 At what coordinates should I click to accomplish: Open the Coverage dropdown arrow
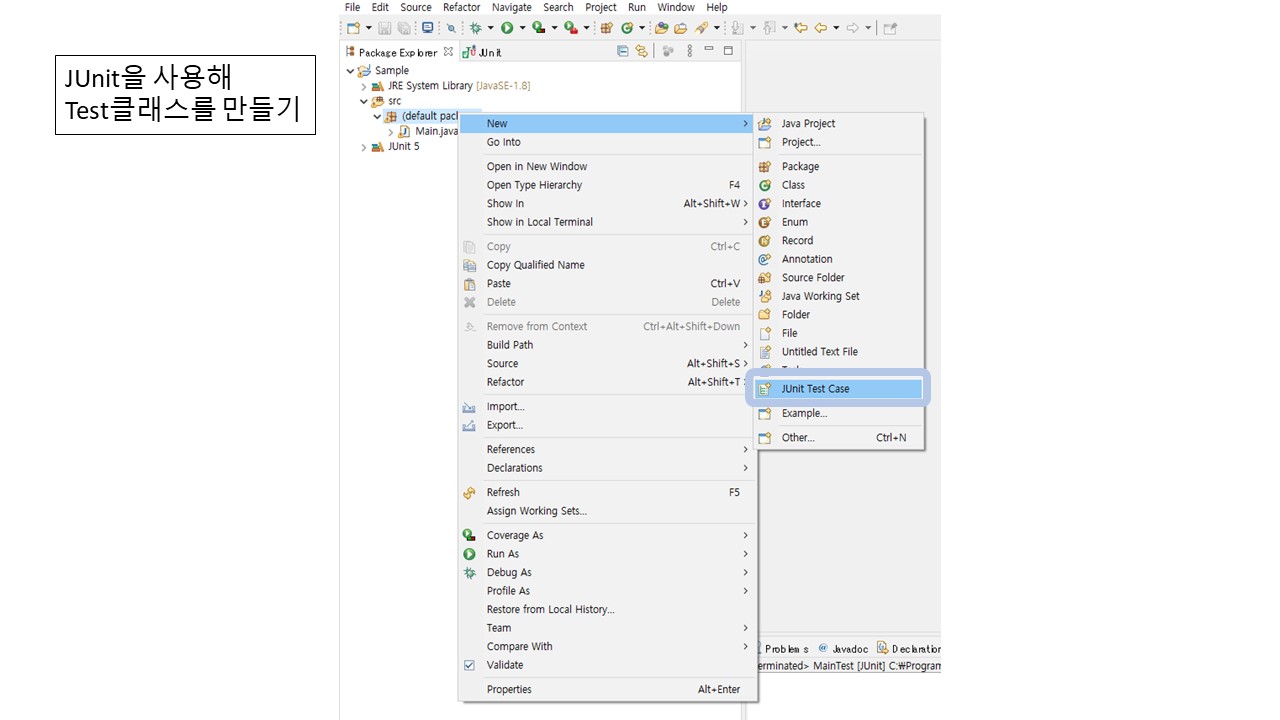554,28
